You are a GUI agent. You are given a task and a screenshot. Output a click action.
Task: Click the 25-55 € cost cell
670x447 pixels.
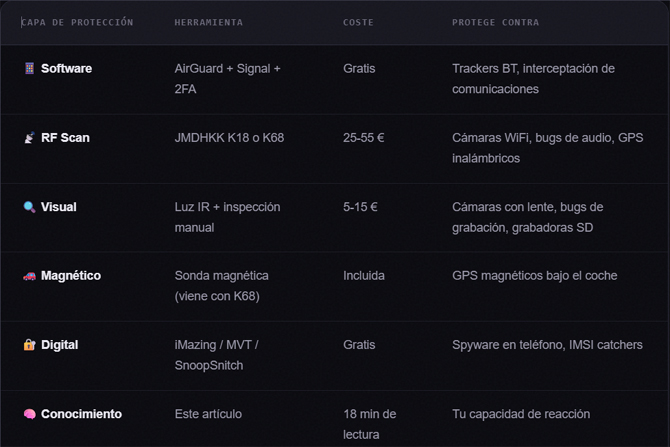click(x=364, y=138)
